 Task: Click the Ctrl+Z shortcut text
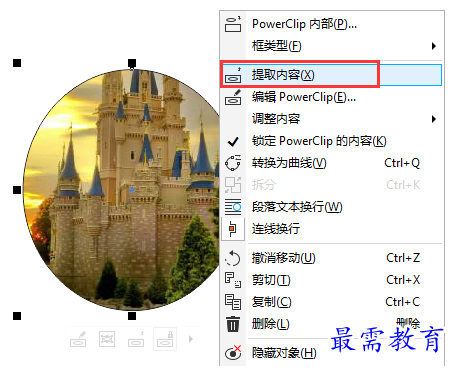pos(403,258)
